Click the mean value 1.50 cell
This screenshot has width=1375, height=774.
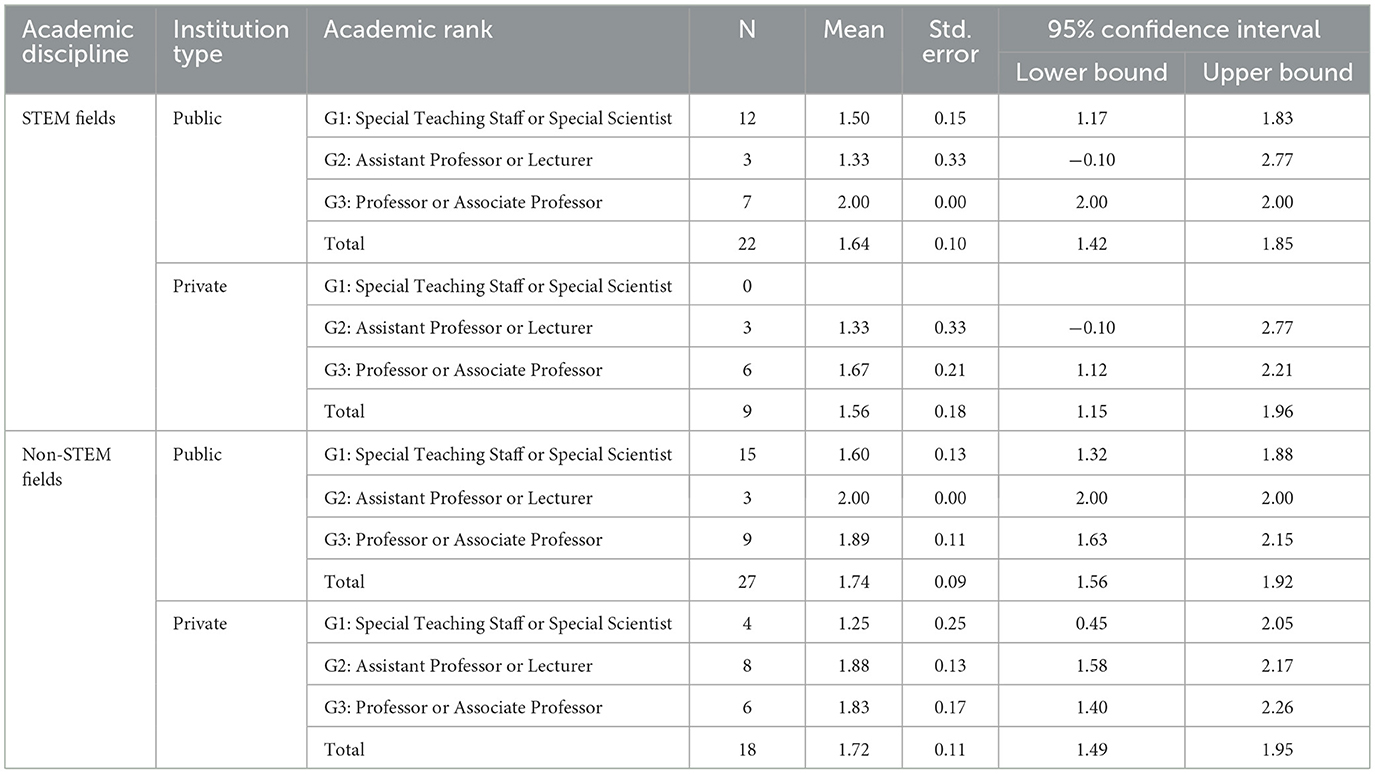pos(853,119)
